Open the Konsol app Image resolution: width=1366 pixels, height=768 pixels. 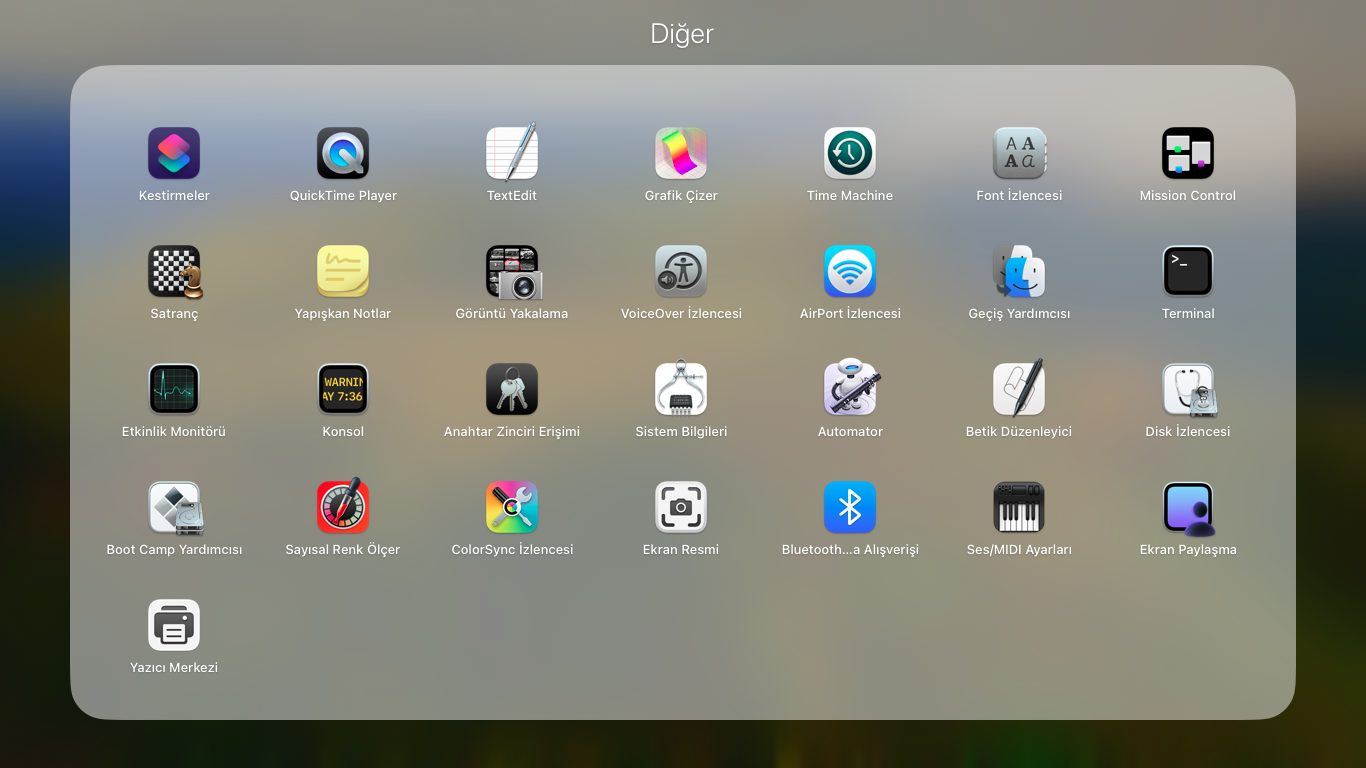pos(343,390)
